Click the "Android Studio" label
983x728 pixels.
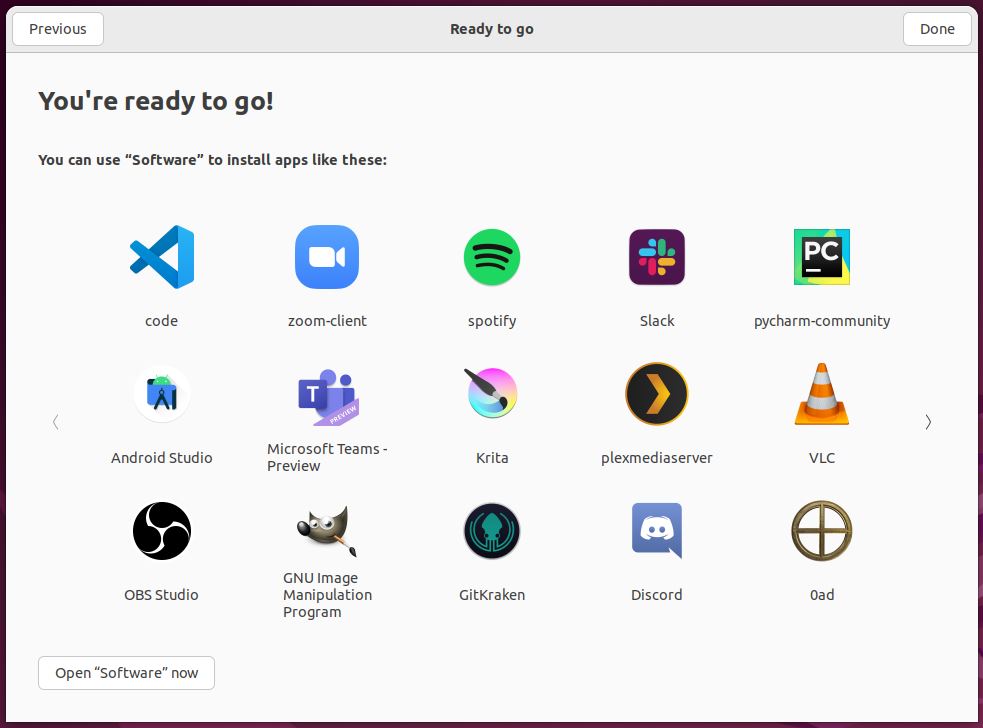coord(162,458)
